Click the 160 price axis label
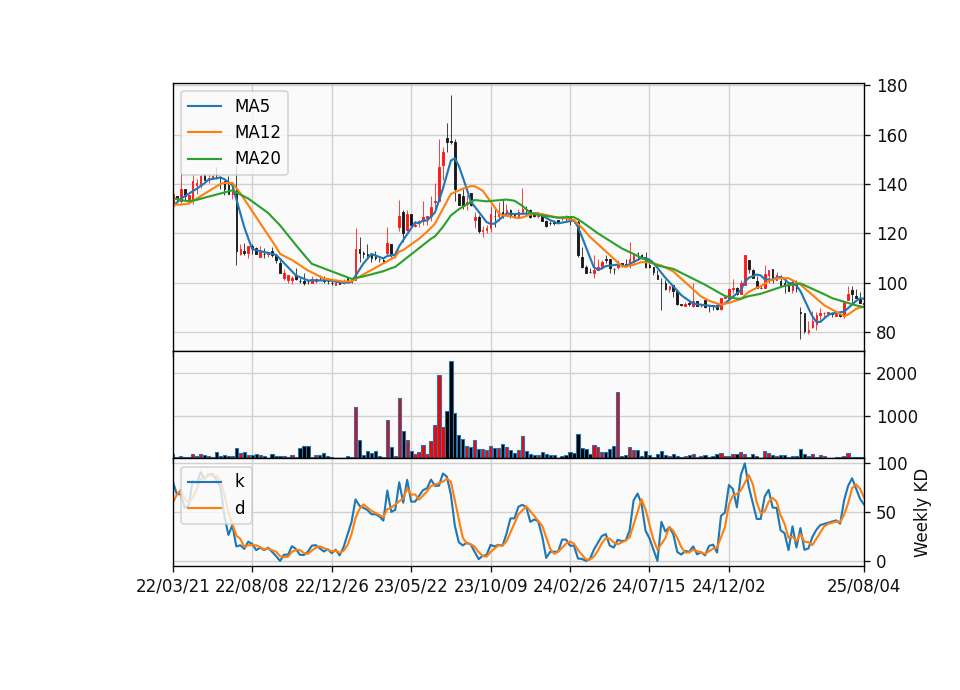Image resolution: width=960 pixels, height=690 pixels. coord(891,136)
